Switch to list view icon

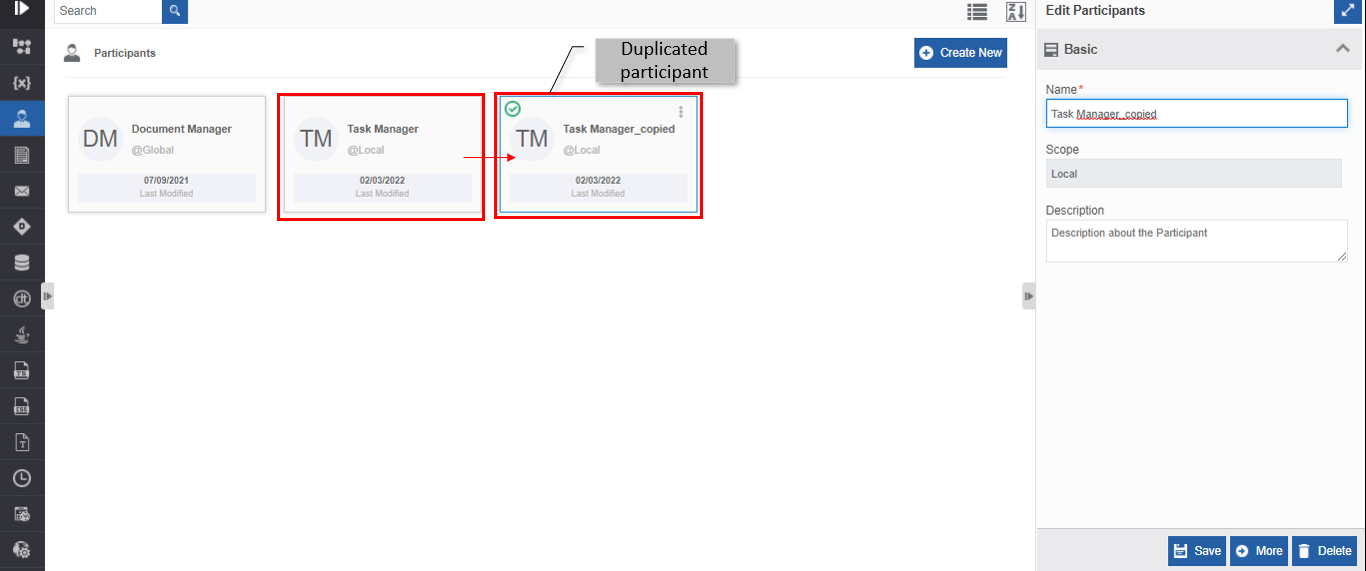point(977,12)
